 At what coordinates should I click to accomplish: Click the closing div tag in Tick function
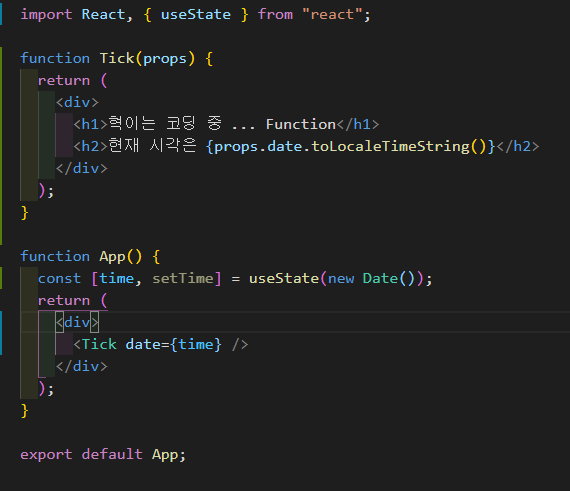click(82, 169)
